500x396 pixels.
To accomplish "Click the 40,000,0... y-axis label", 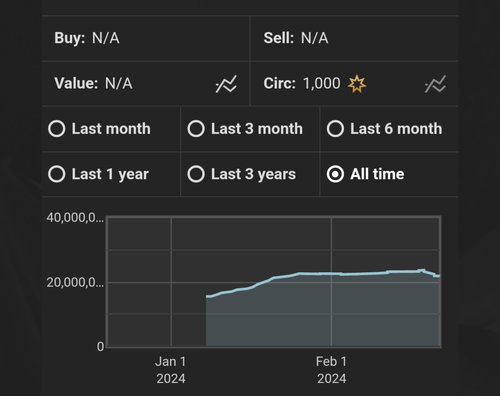I will [75, 218].
